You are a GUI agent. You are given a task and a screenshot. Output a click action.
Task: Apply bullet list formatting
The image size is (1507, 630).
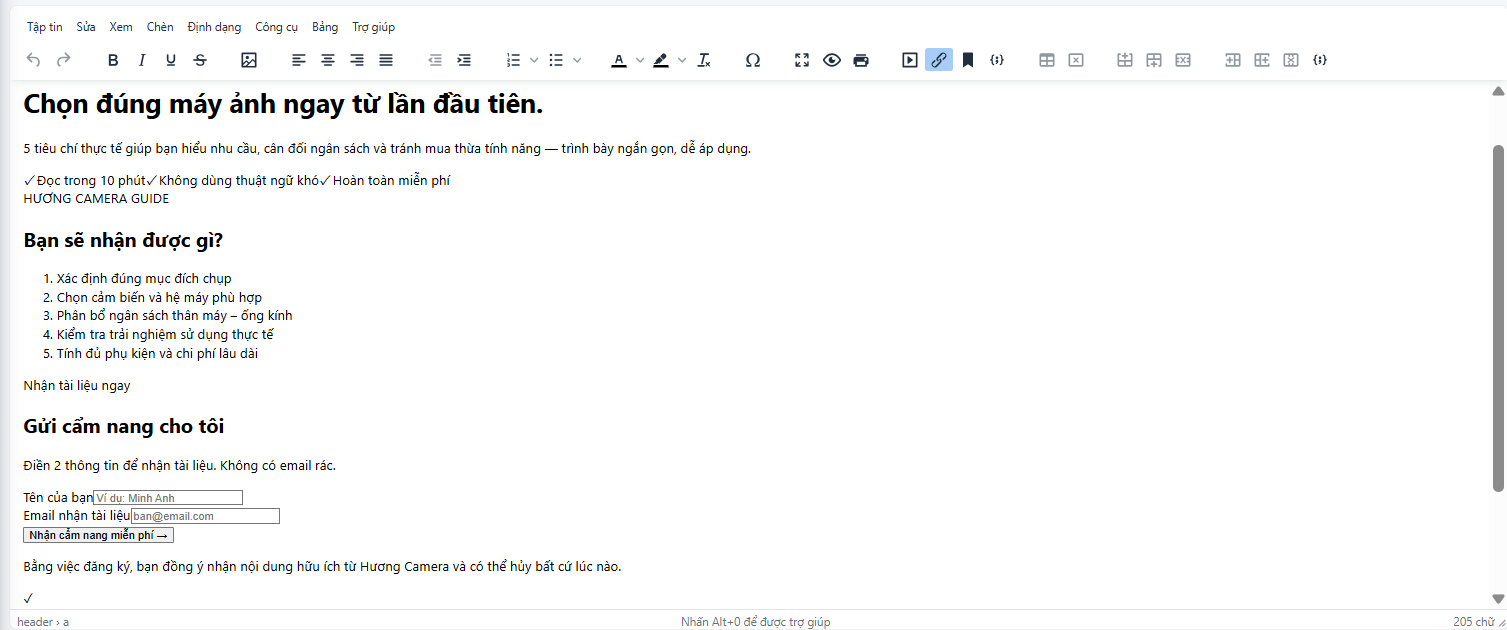[557, 60]
